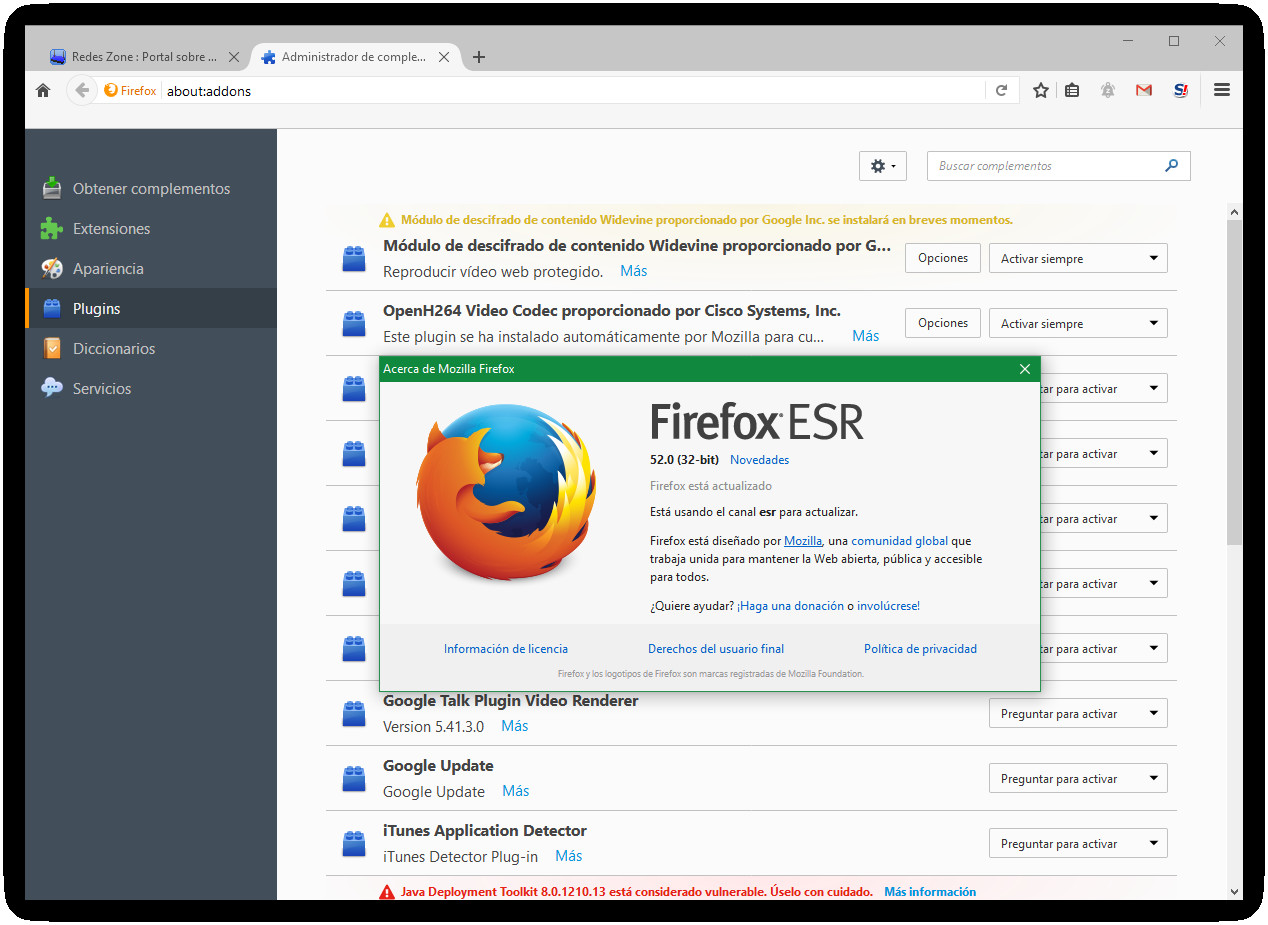Open Novedades link in About dialog
Image resolution: width=1268 pixels, height=925 pixels.
(759, 460)
